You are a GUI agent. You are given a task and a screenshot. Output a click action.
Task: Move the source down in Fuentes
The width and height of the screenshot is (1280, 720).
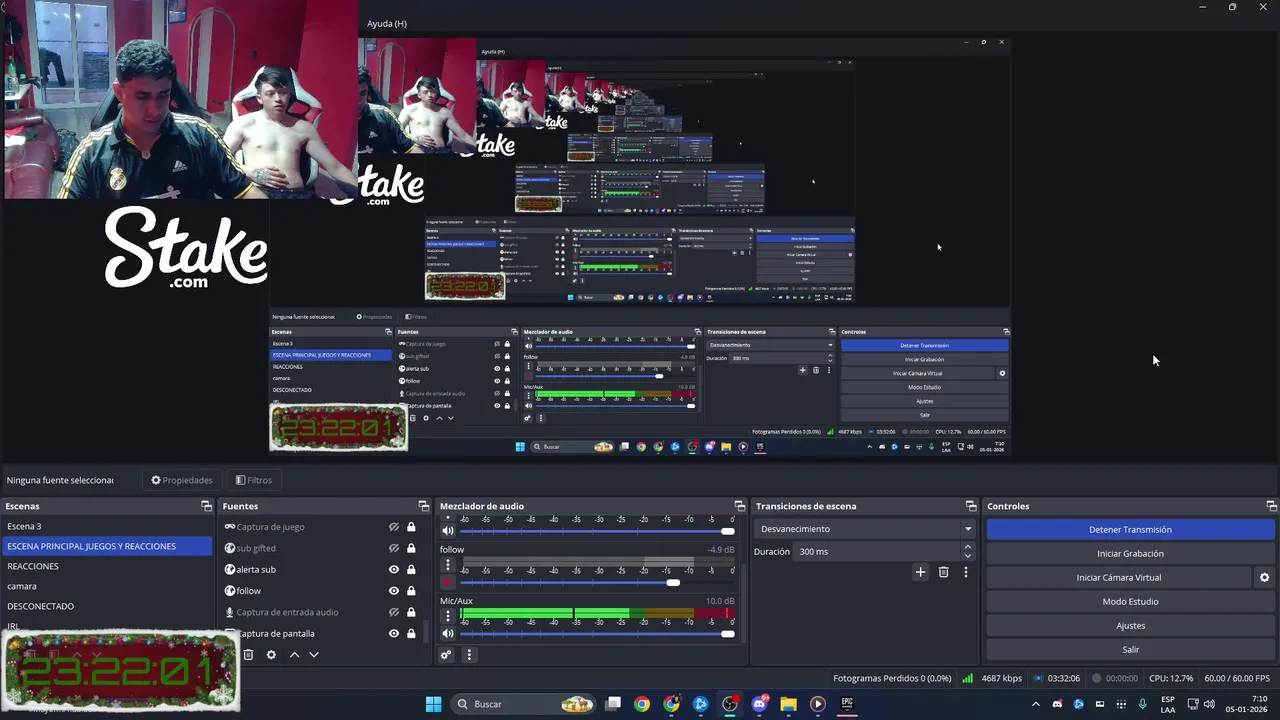tap(314, 655)
